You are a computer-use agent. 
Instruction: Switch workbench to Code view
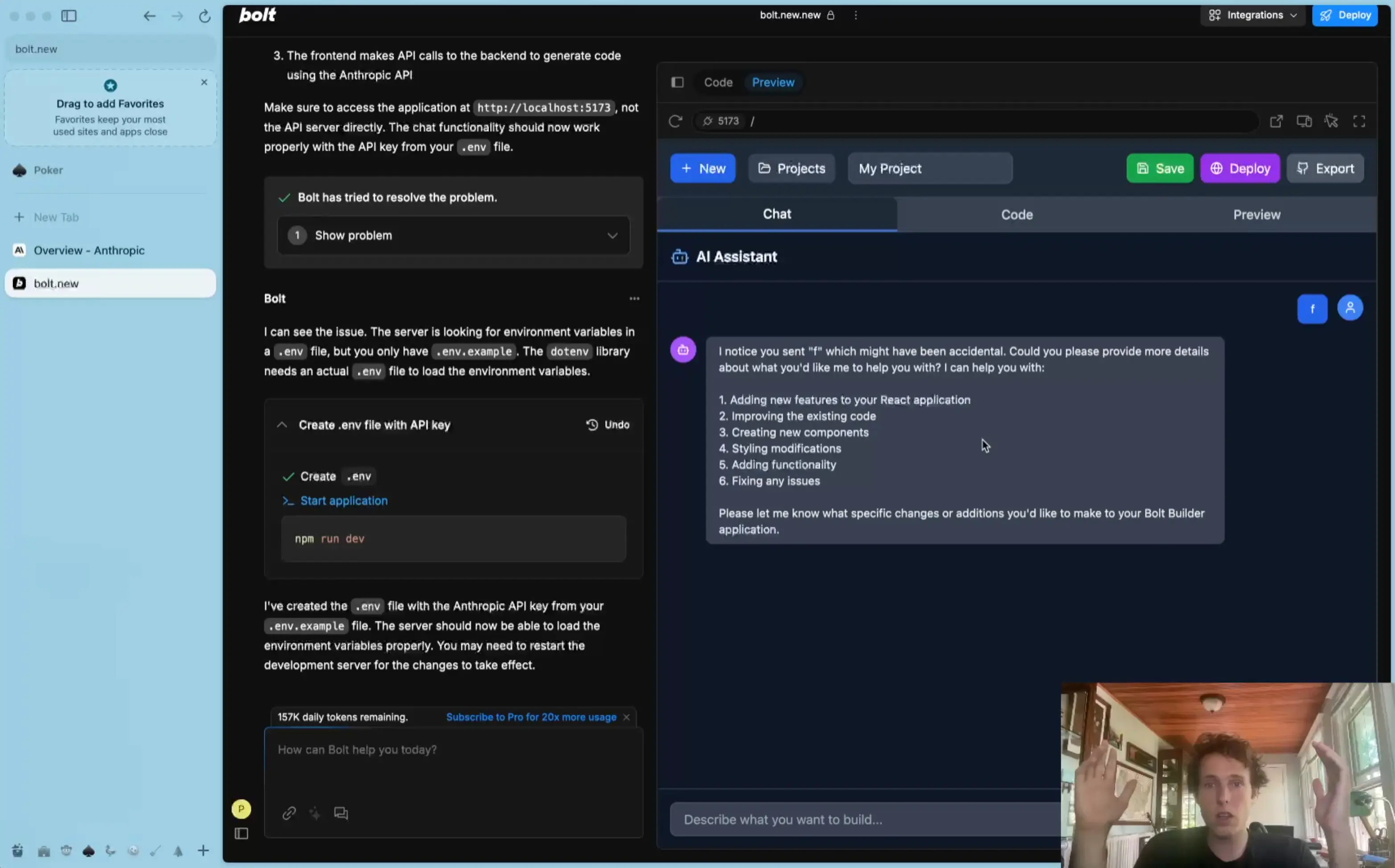pos(718,83)
